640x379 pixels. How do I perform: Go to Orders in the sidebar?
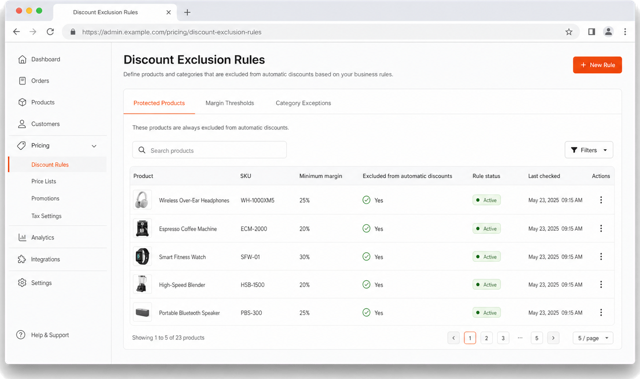(34, 81)
